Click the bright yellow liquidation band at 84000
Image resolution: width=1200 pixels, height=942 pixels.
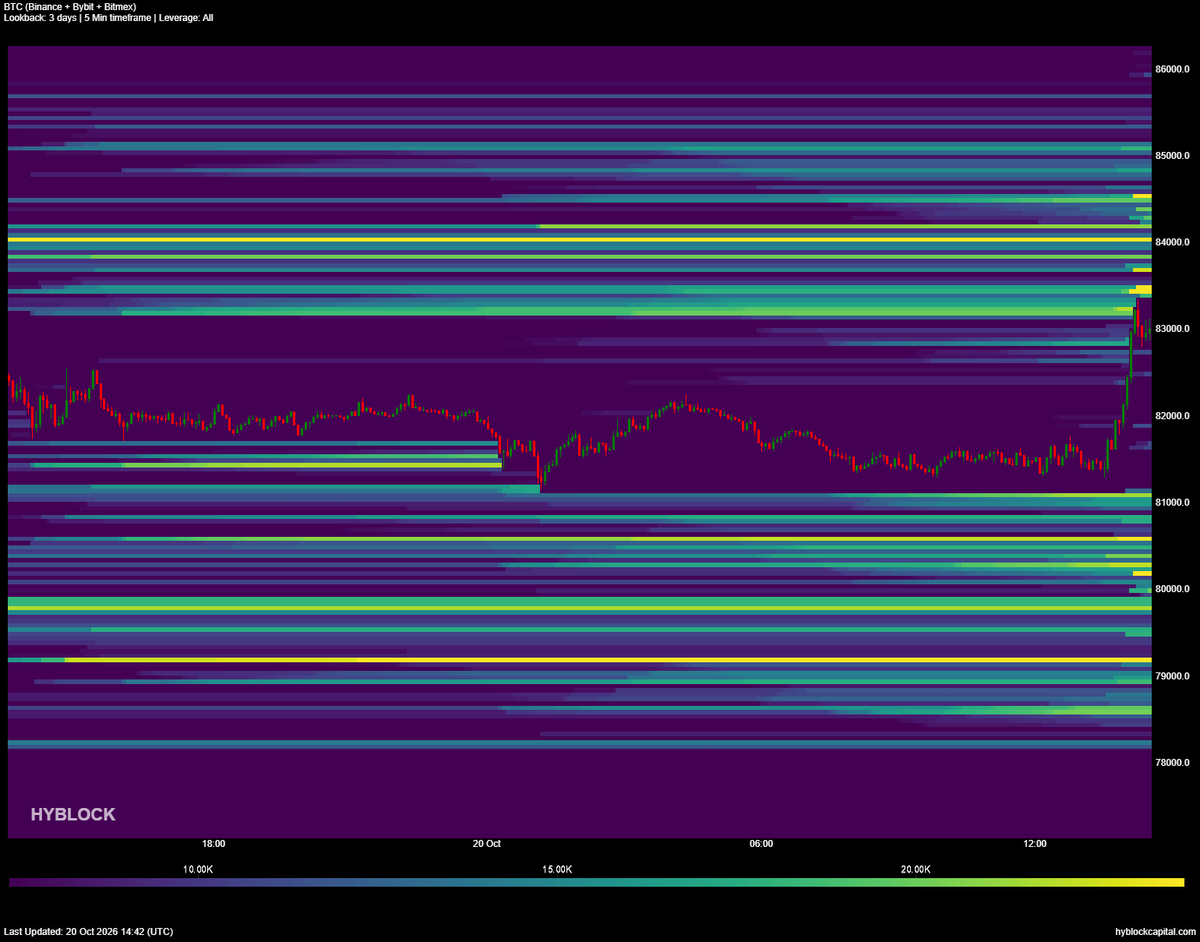580,240
